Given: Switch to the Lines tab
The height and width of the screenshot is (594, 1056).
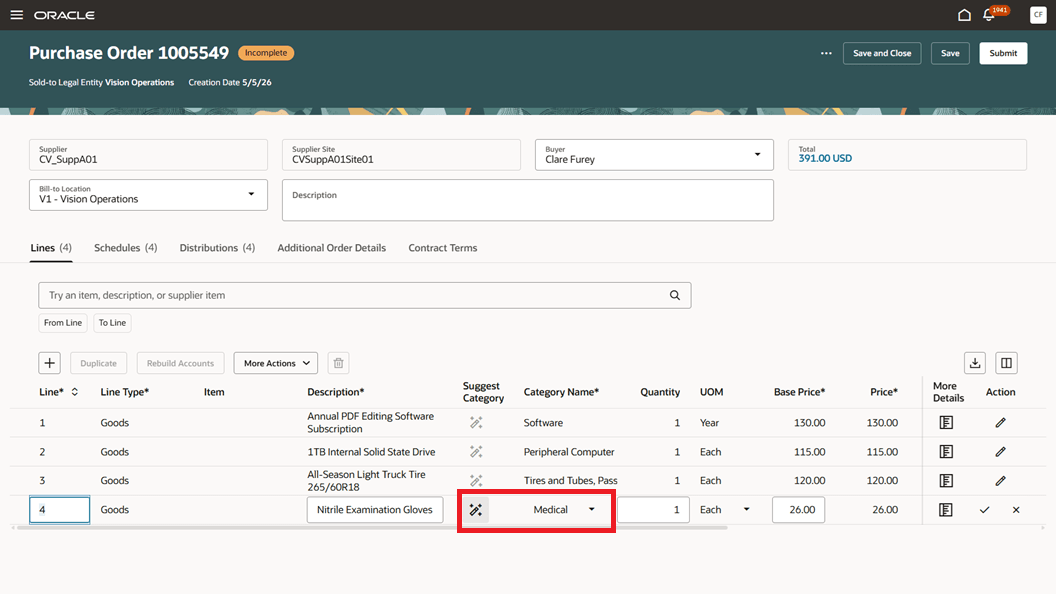Looking at the screenshot, I should pos(51,248).
